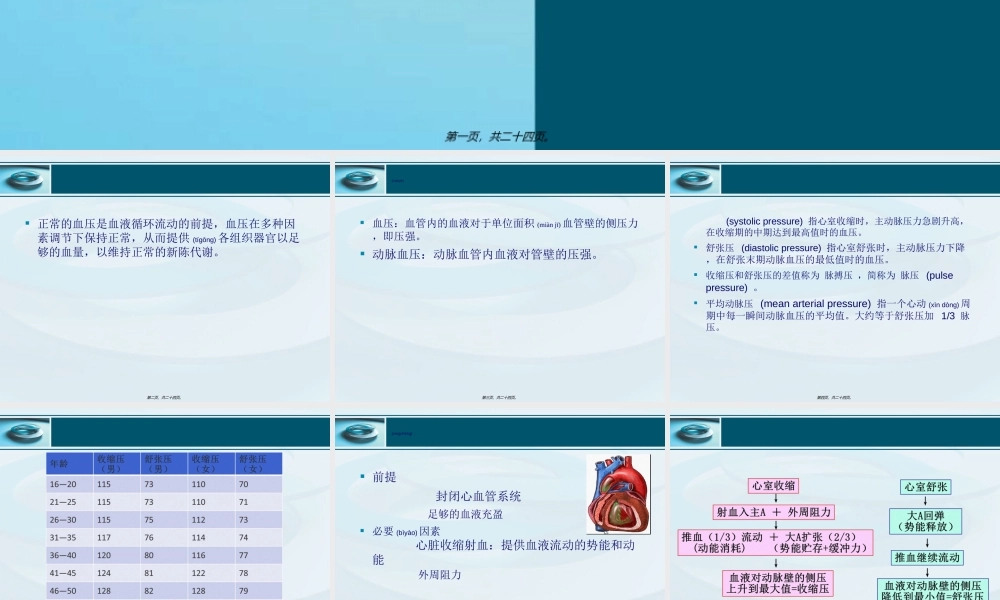Select the bullet next to 必要因素
1000x600 pixels.
point(361,530)
